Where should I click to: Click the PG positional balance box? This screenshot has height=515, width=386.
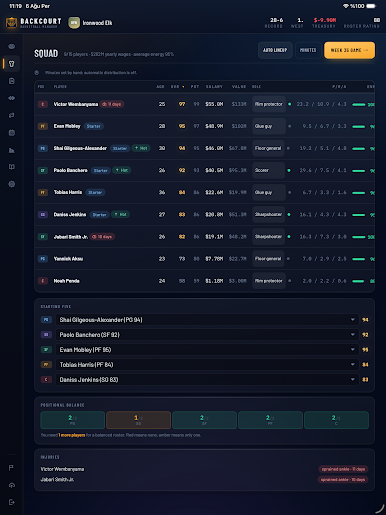tap(72, 420)
